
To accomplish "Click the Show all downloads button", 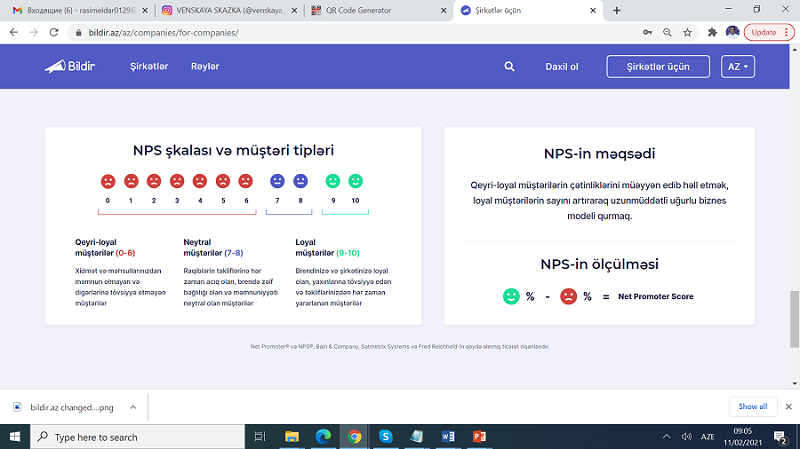I will pos(753,407).
